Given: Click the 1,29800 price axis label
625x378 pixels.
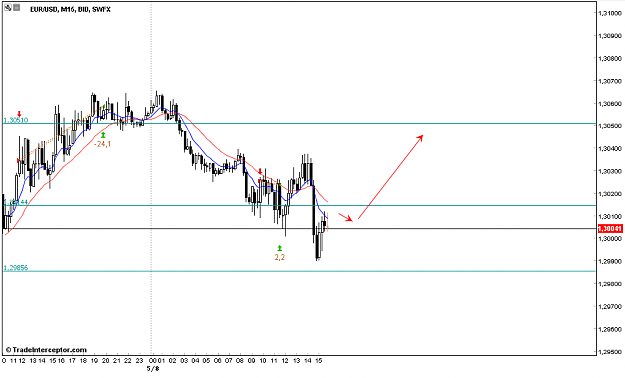Looking at the screenshot, I should [610, 284].
